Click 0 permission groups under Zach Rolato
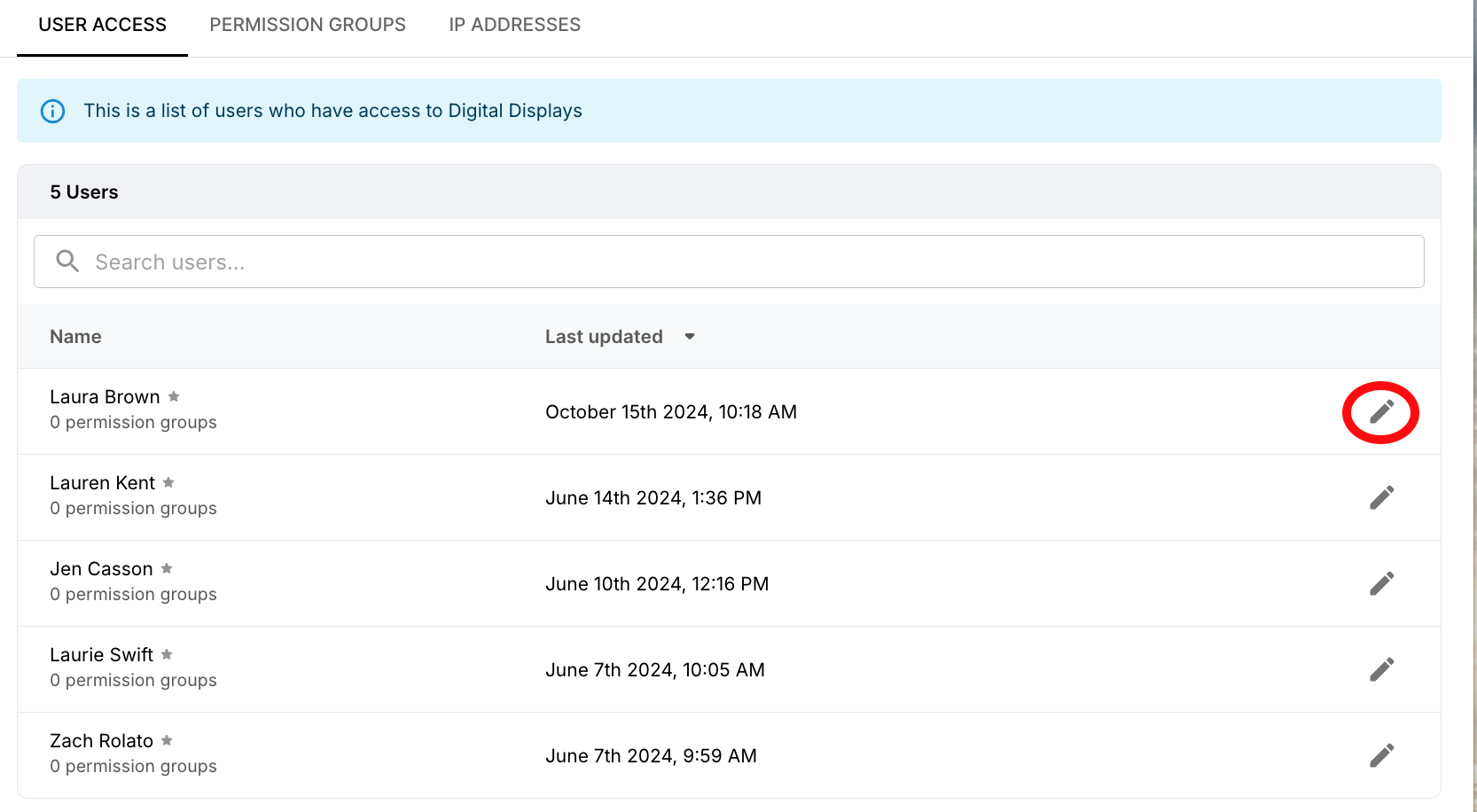 [133, 766]
